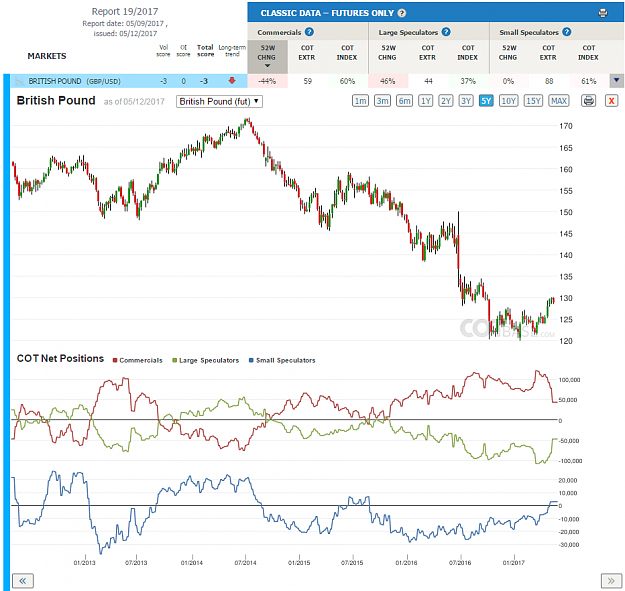Click the Commercials help question mark
Image resolution: width=625 pixels, height=591 pixels.
309,32
